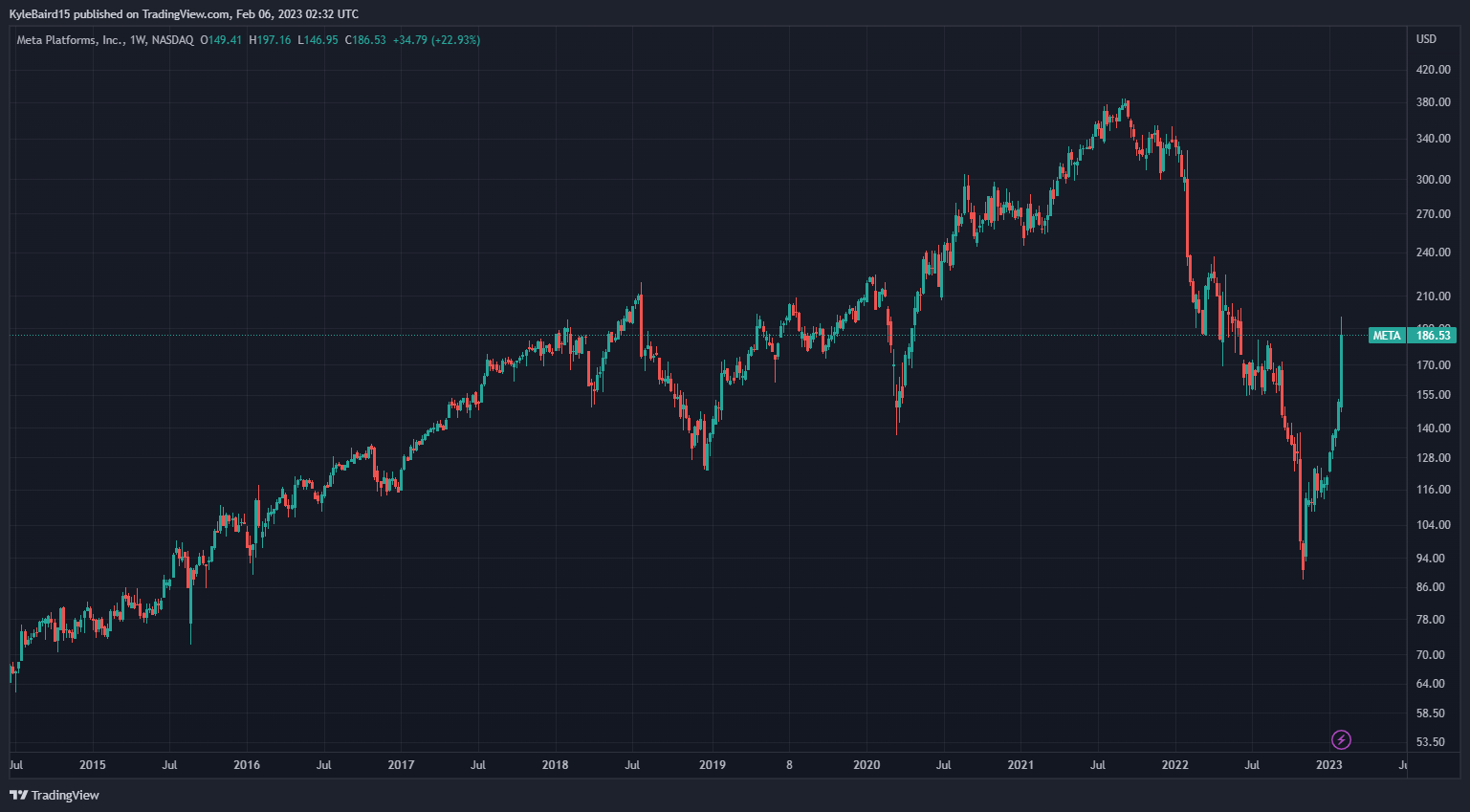Click the 380.00 price axis label
Image resolution: width=1470 pixels, height=812 pixels.
coord(1433,102)
